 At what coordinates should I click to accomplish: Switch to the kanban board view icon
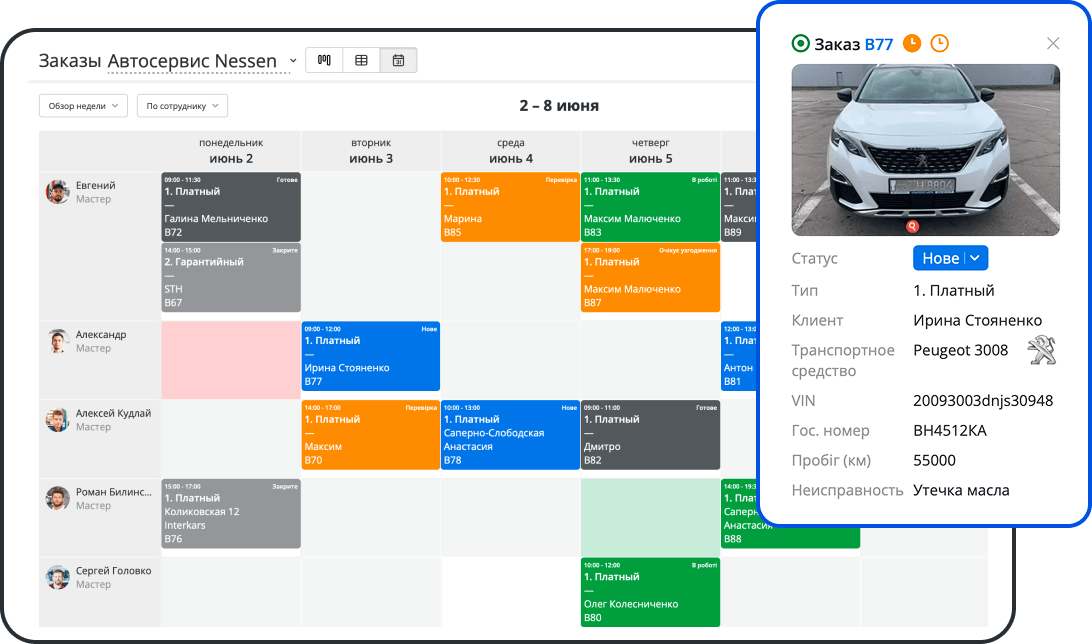pos(324,60)
